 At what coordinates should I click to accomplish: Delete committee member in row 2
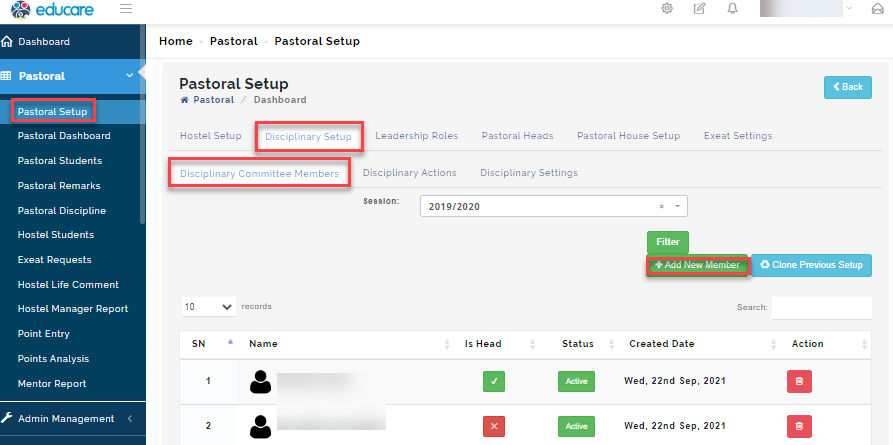799,426
